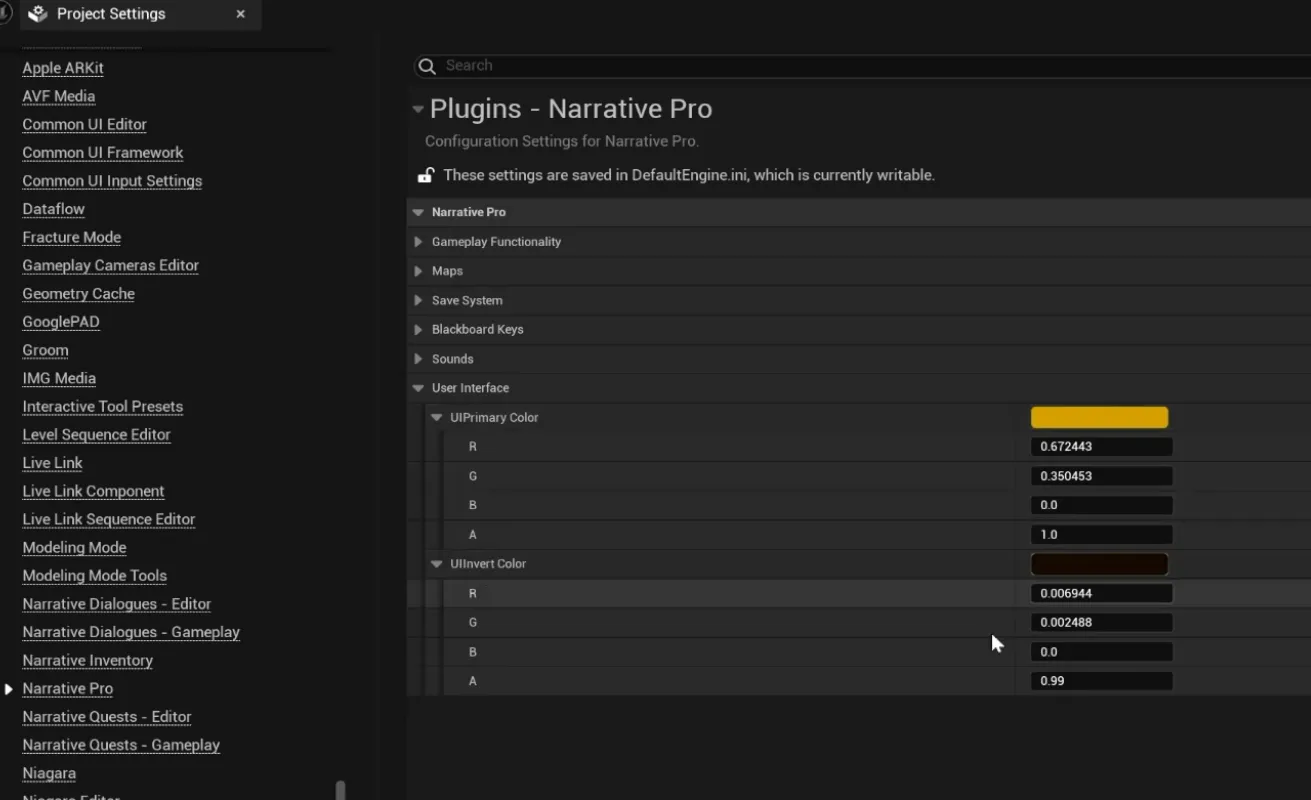Open AVF Media settings
Image resolution: width=1311 pixels, height=800 pixels.
(59, 96)
